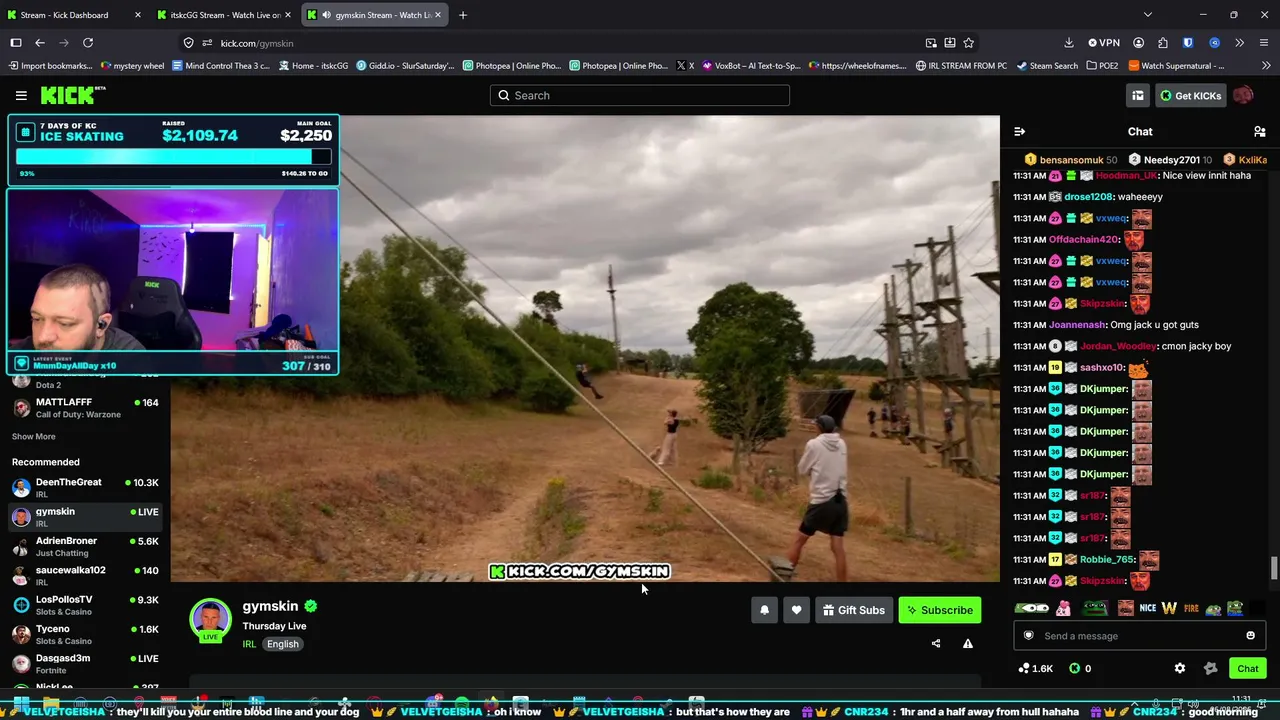This screenshot has height=720, width=1280.
Task: Subscribe to gymskin
Action: coord(940,610)
